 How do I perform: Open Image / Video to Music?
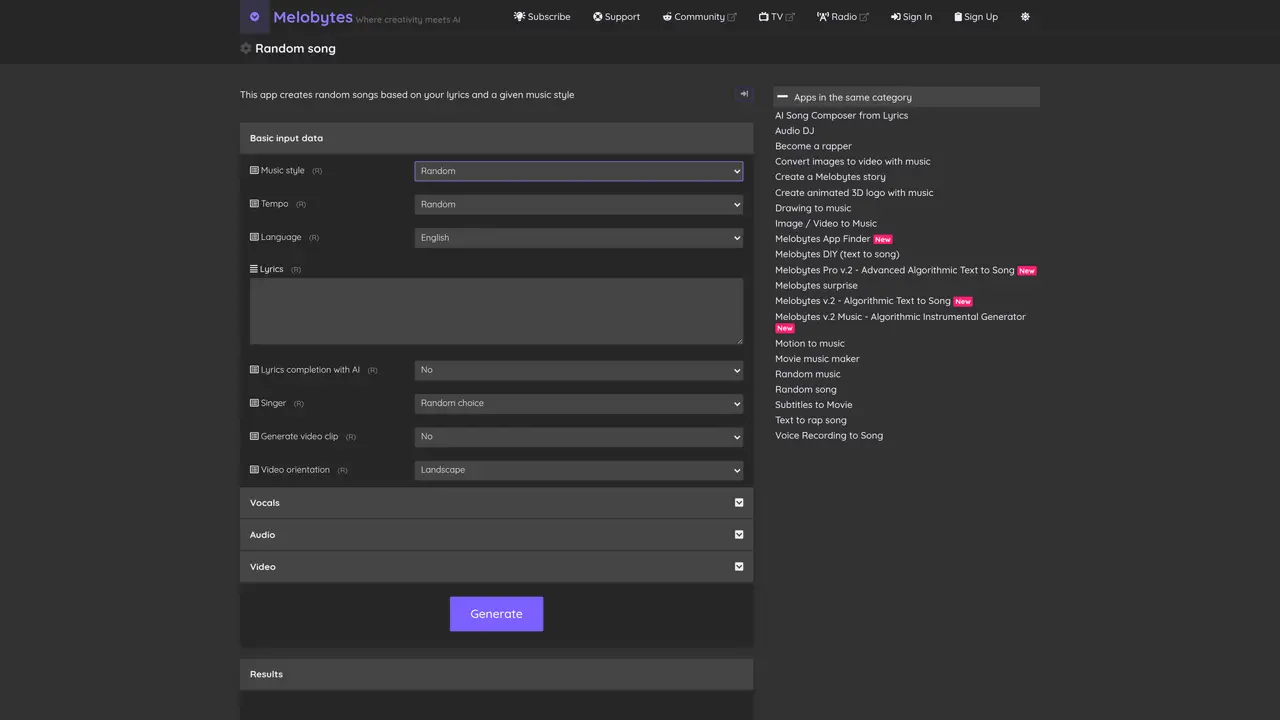(x=826, y=223)
